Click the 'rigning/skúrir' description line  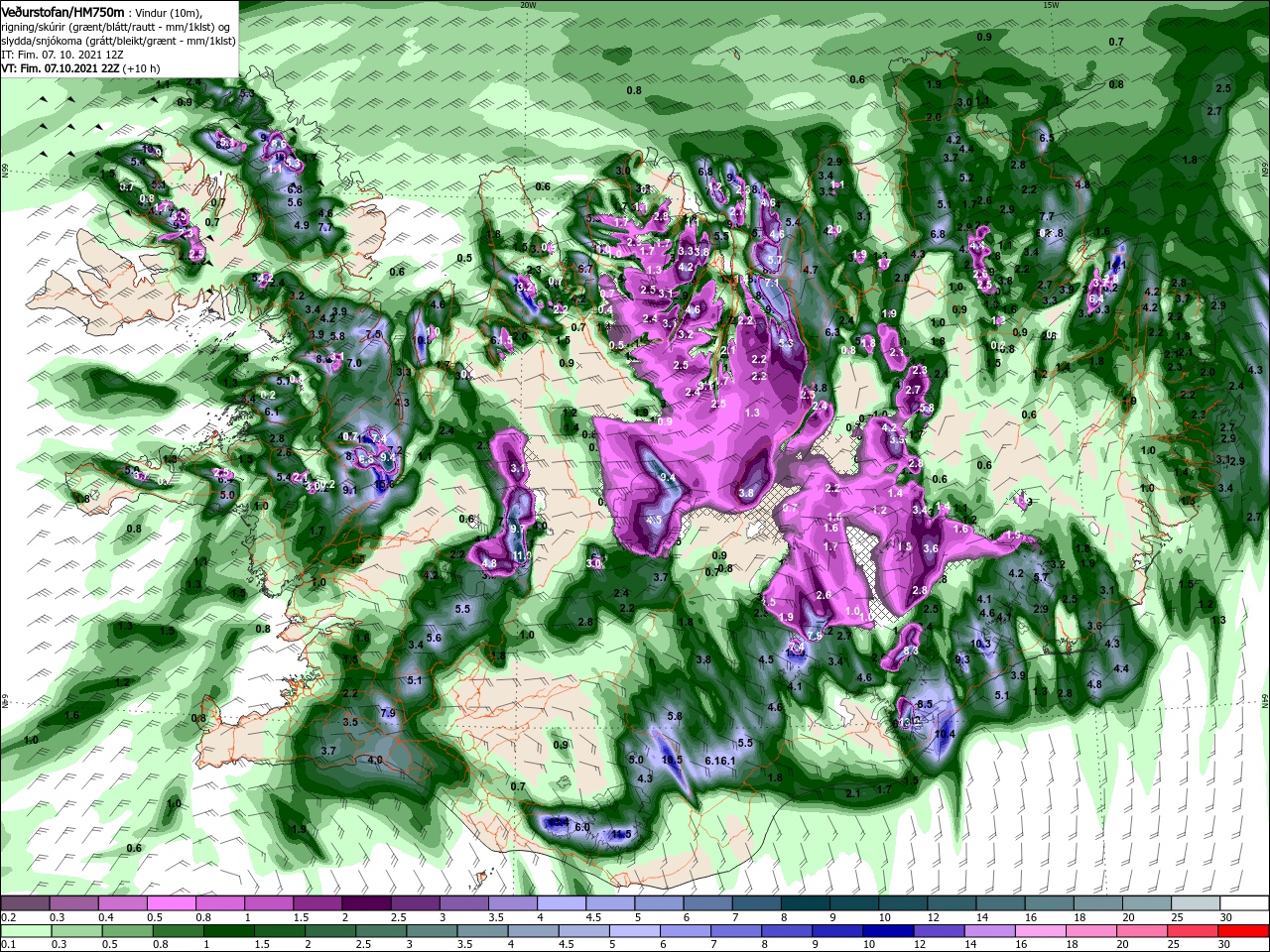coord(114,28)
